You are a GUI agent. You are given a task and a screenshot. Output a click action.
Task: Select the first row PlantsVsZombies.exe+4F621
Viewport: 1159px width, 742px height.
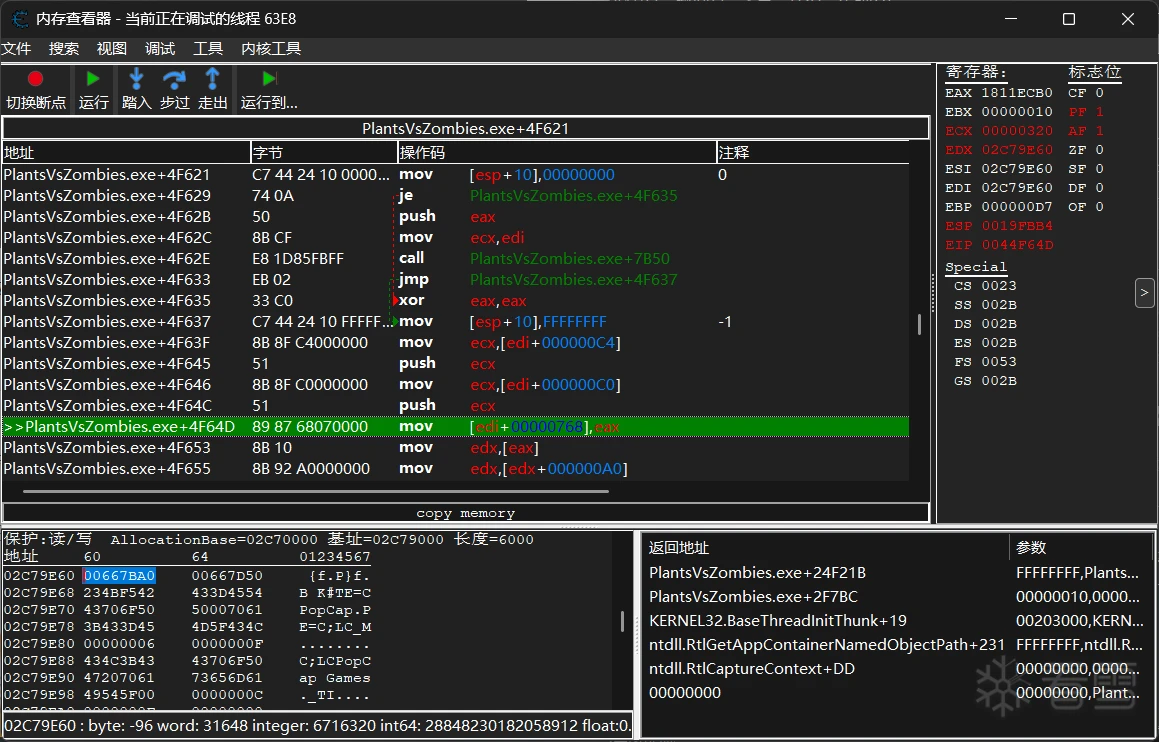(x=455, y=174)
